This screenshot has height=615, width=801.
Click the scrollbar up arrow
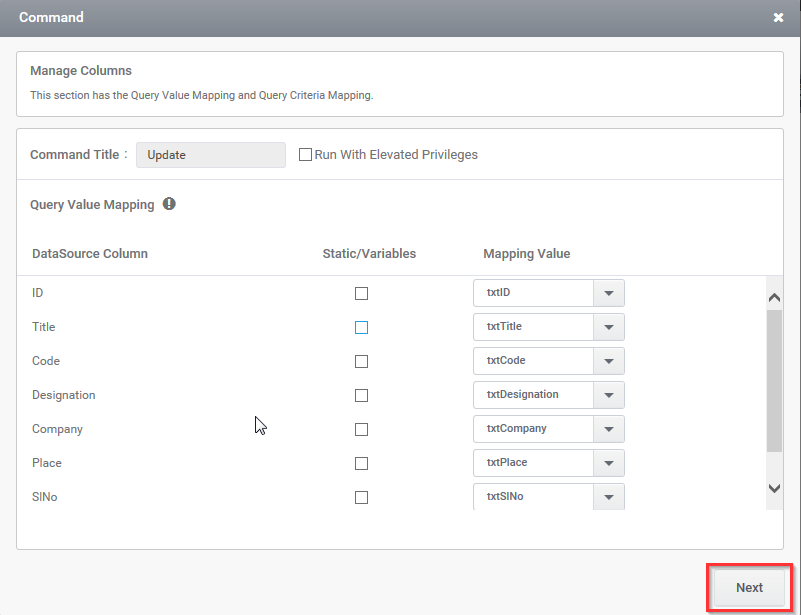(774, 297)
